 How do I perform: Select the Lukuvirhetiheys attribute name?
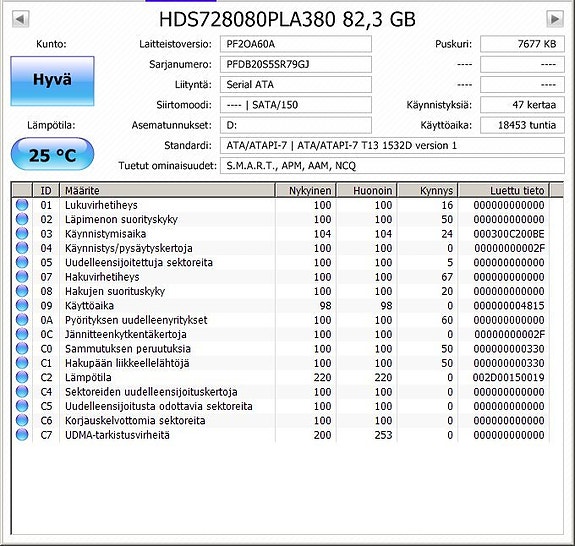101,205
